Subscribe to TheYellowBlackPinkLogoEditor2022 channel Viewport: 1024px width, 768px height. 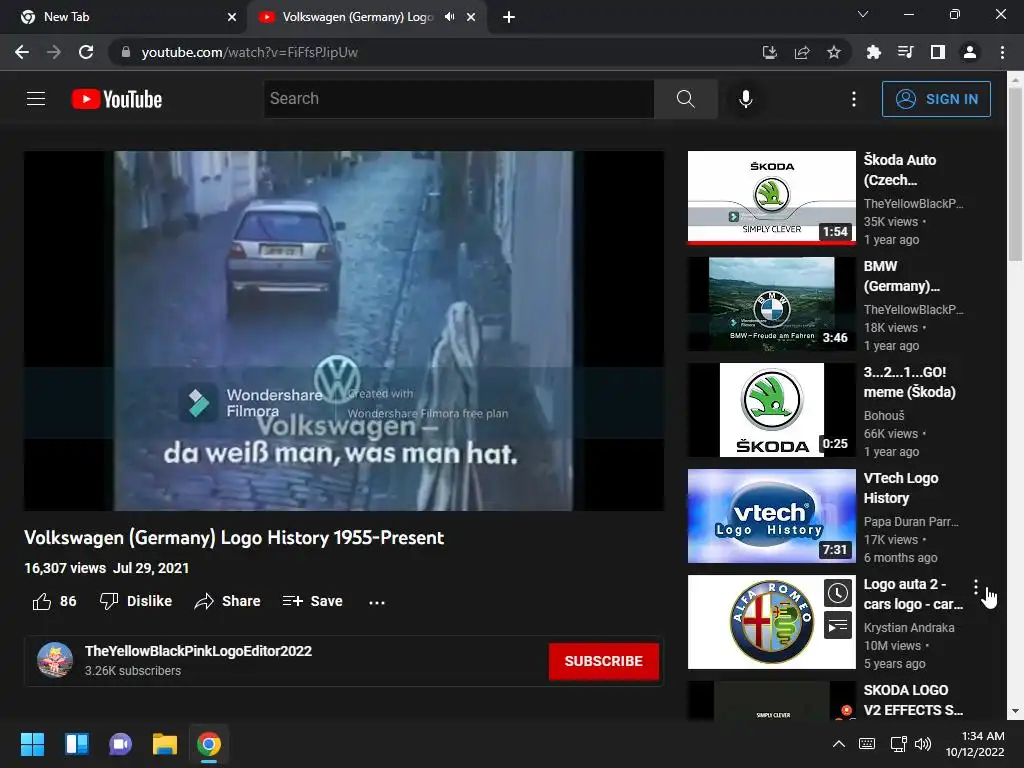[603, 661]
